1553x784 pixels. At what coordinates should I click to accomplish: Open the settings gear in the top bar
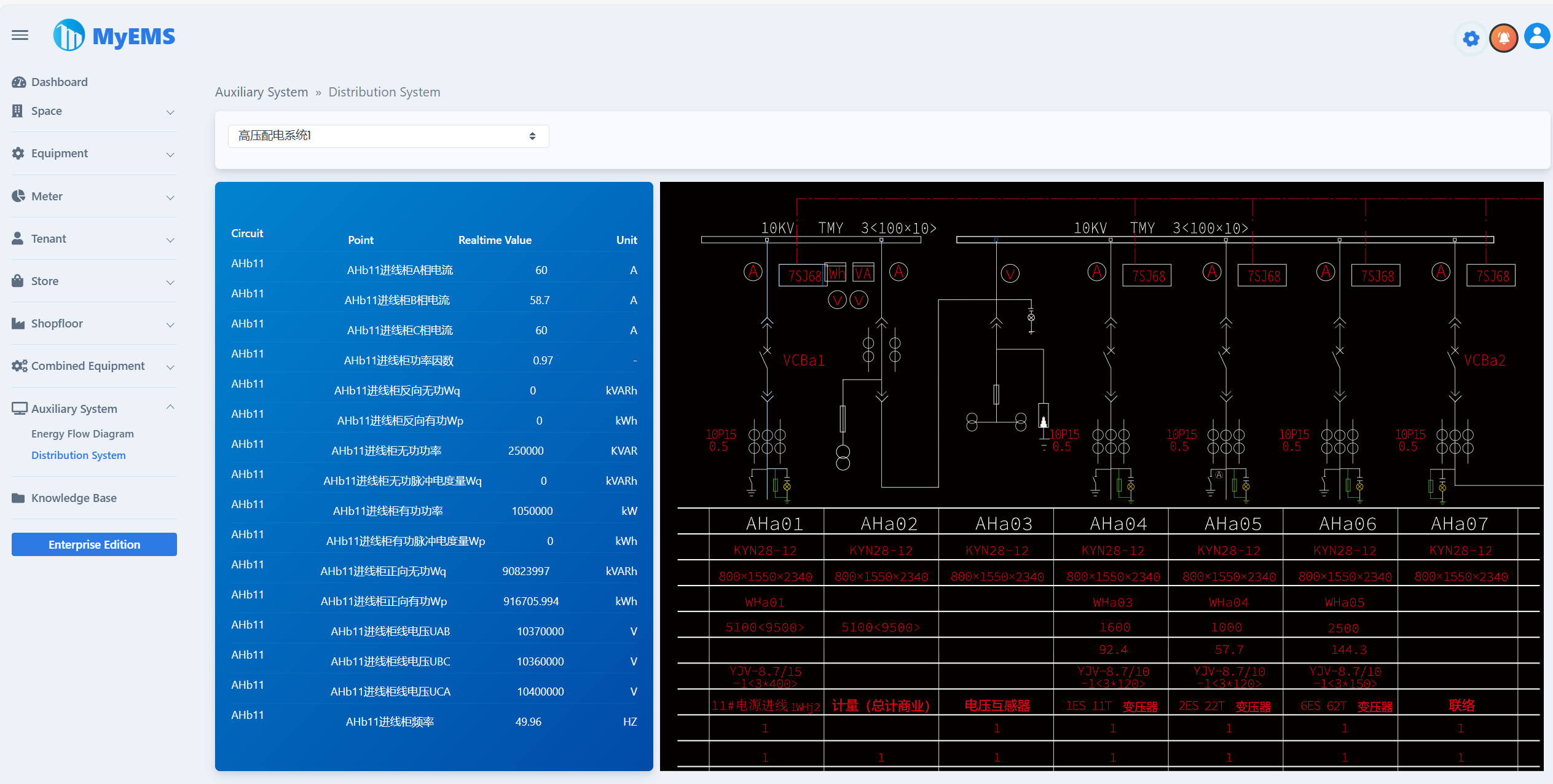1470,38
